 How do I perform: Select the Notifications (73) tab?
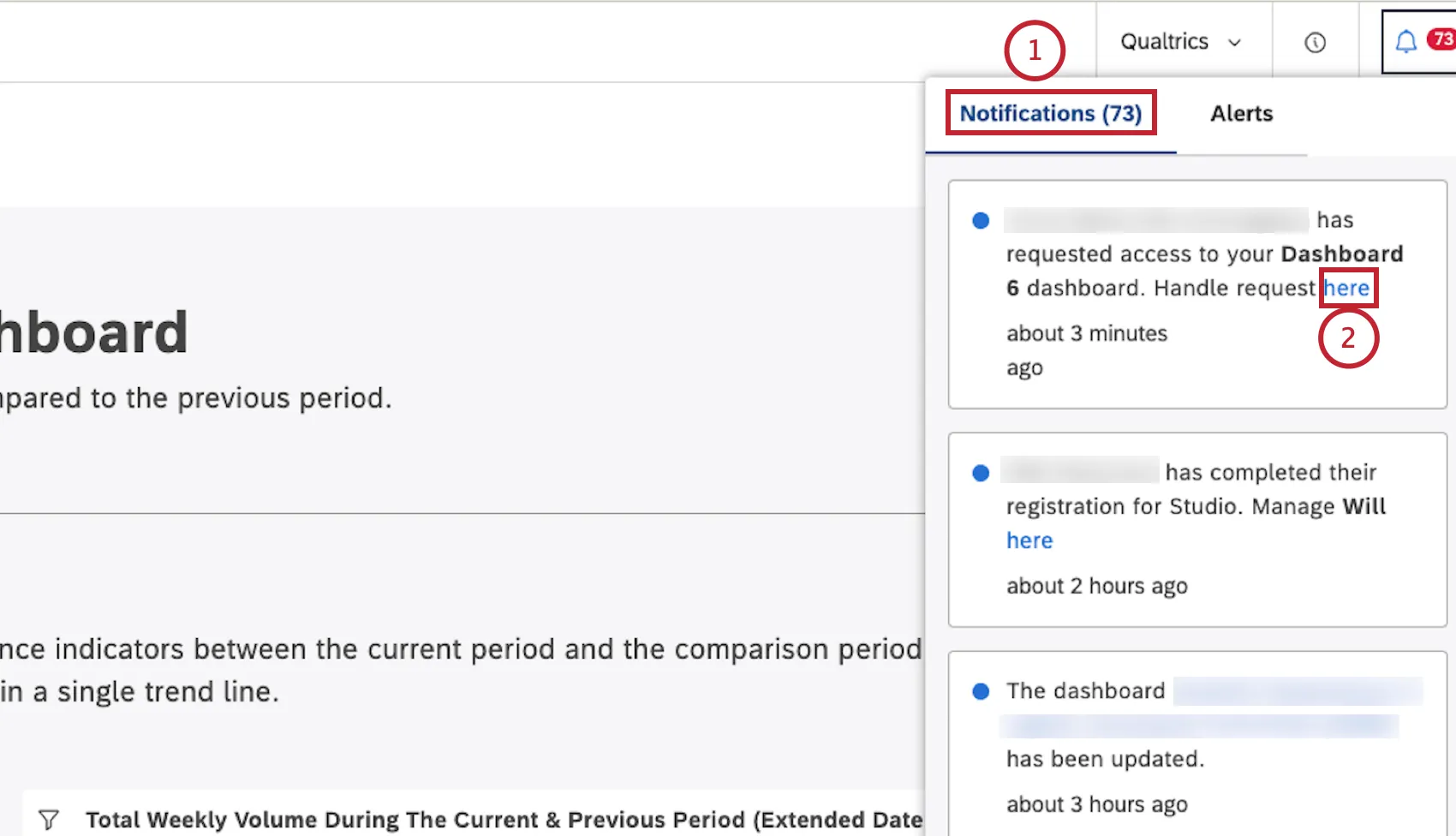click(1052, 112)
